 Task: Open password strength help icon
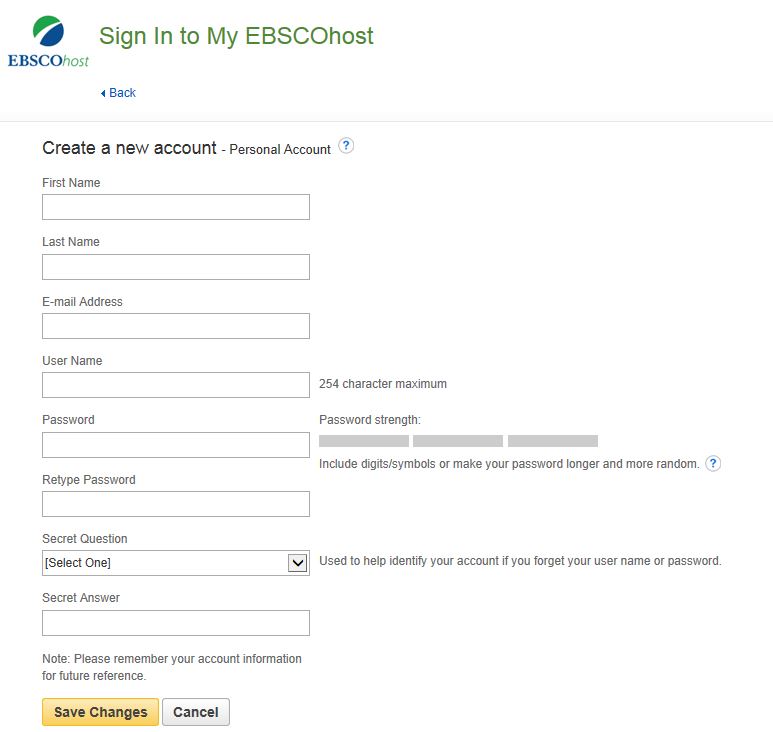[713, 463]
